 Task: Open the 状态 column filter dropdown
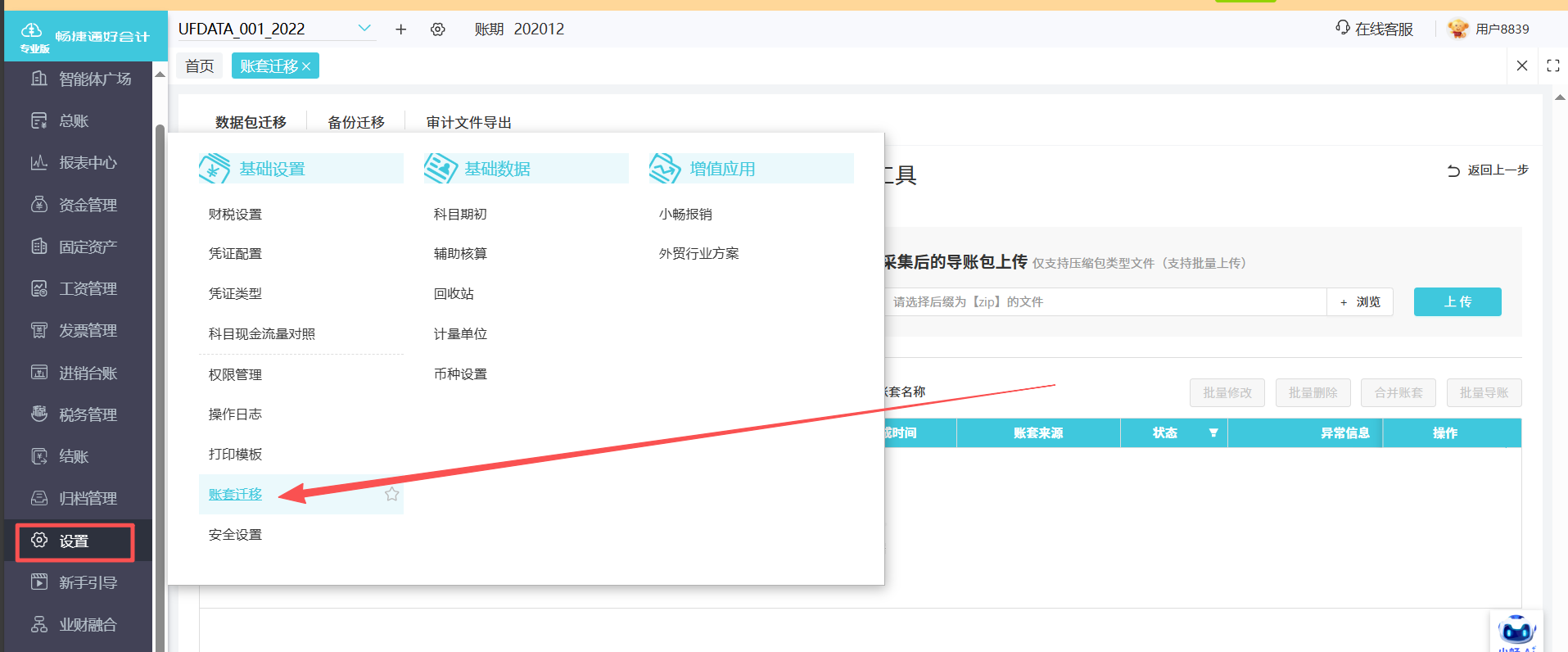point(1213,432)
